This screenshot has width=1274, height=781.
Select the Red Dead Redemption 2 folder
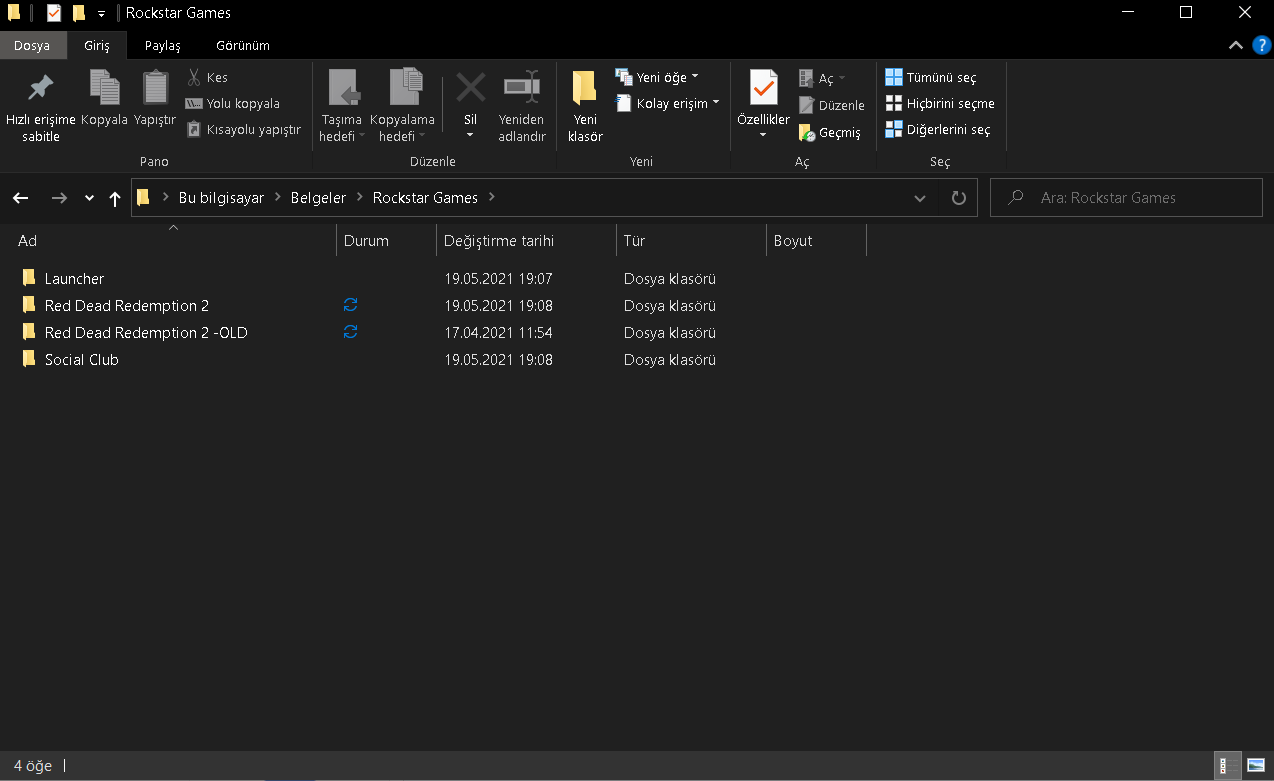click(126, 305)
